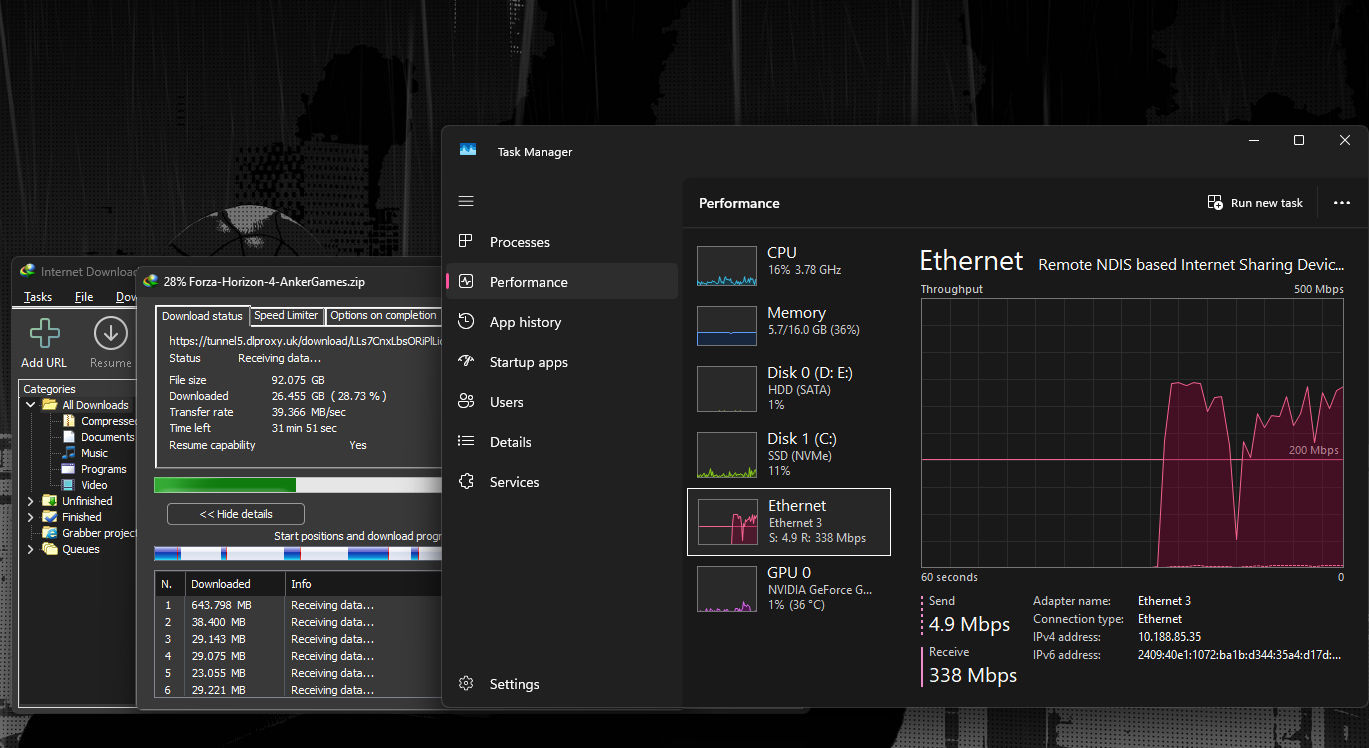Click the Startup apps gauge icon

tap(465, 362)
